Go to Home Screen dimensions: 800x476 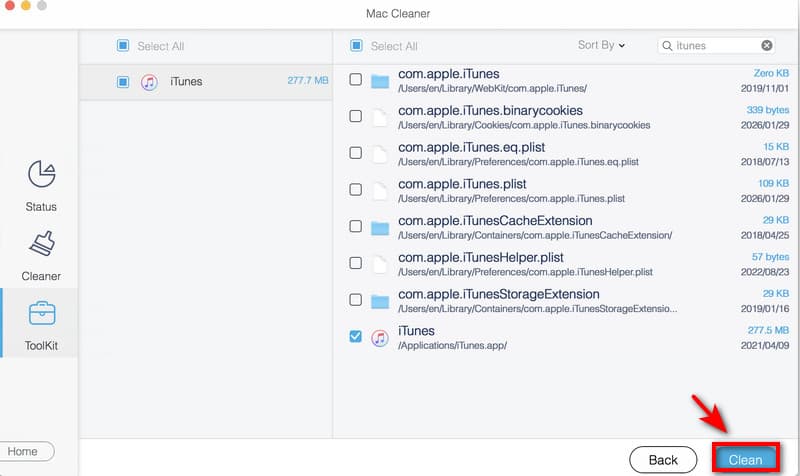click(x=22, y=451)
